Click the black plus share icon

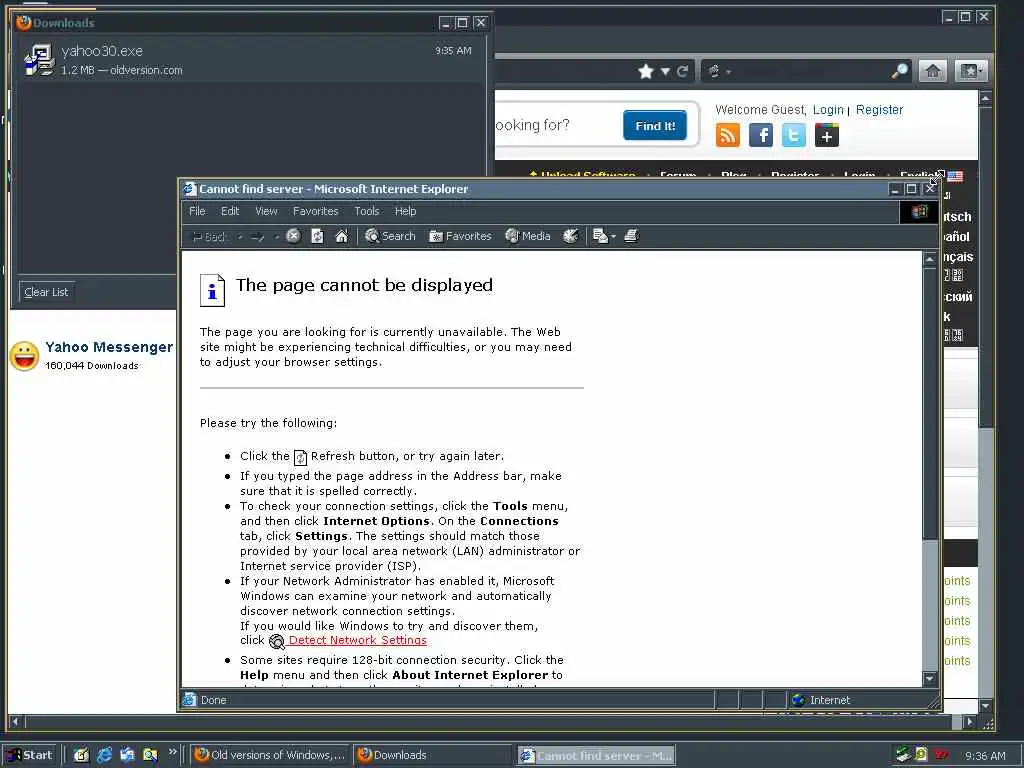827,135
